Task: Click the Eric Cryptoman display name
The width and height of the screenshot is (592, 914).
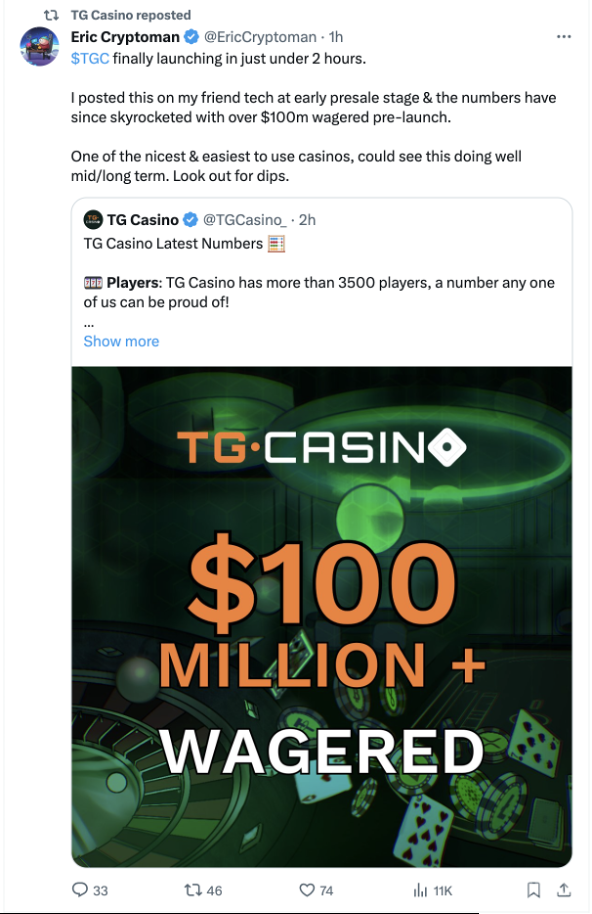Action: tap(125, 37)
